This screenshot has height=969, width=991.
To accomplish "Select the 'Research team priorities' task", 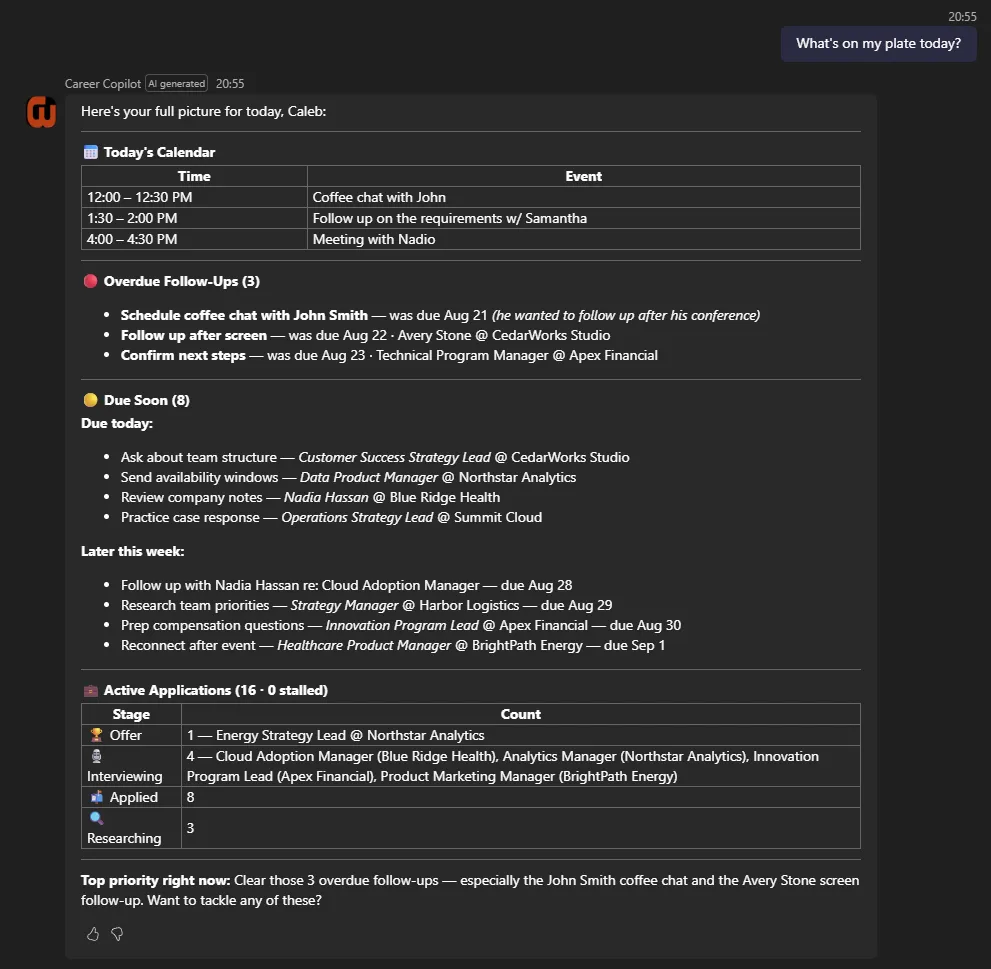I will point(367,606).
